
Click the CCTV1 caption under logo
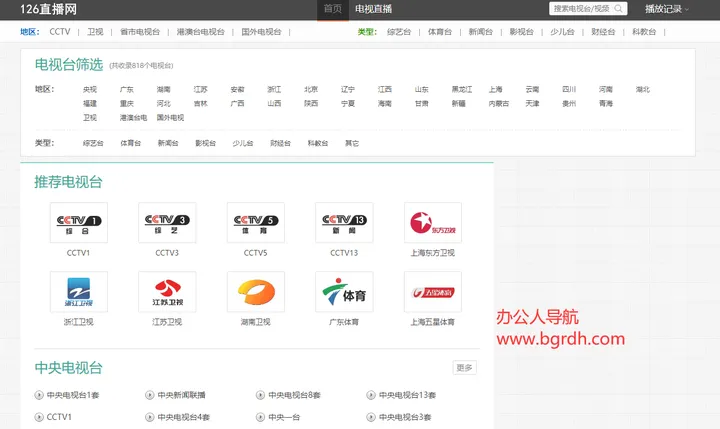point(79,253)
